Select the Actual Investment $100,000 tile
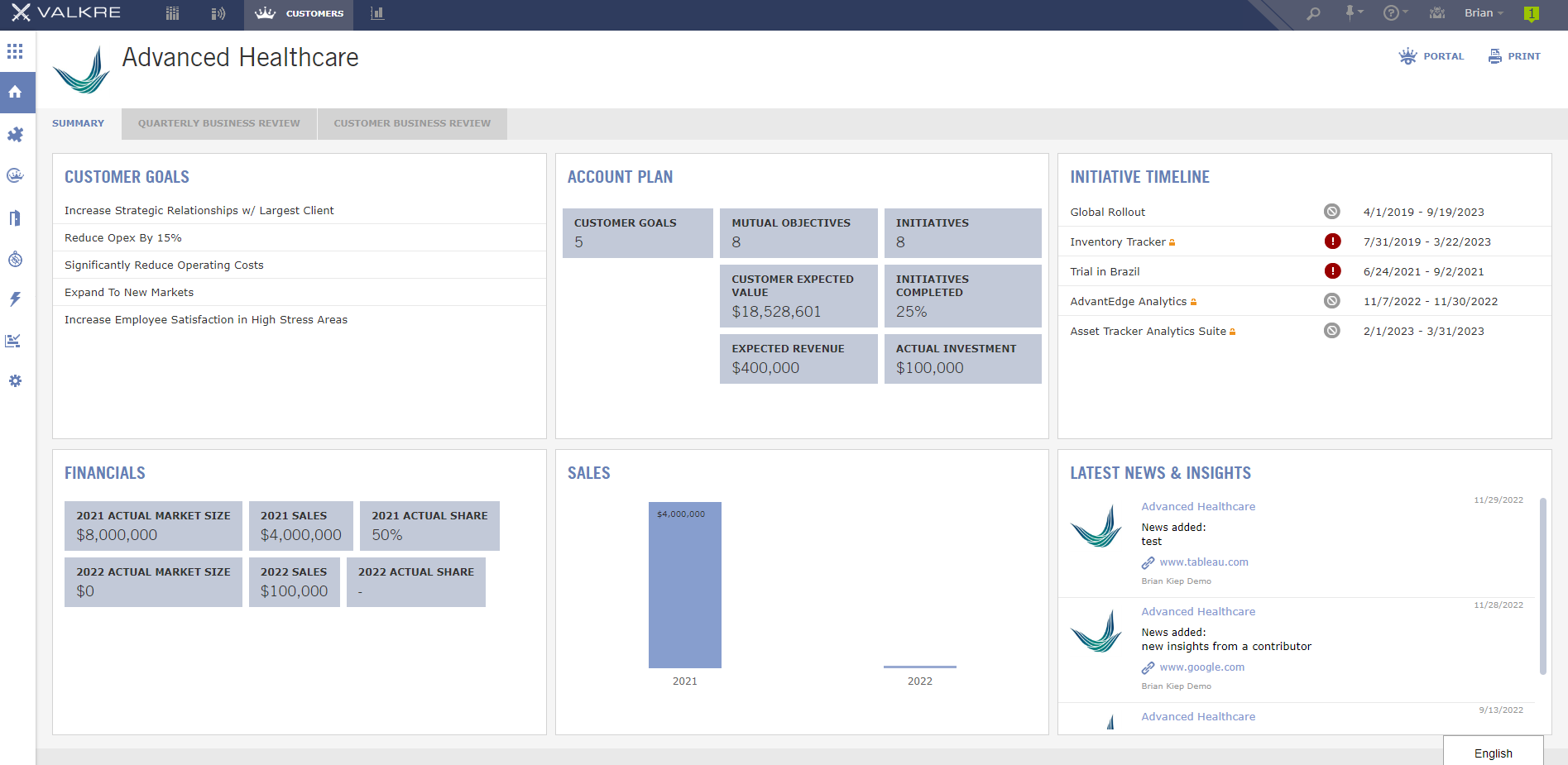The width and height of the screenshot is (1568, 765). point(963,359)
